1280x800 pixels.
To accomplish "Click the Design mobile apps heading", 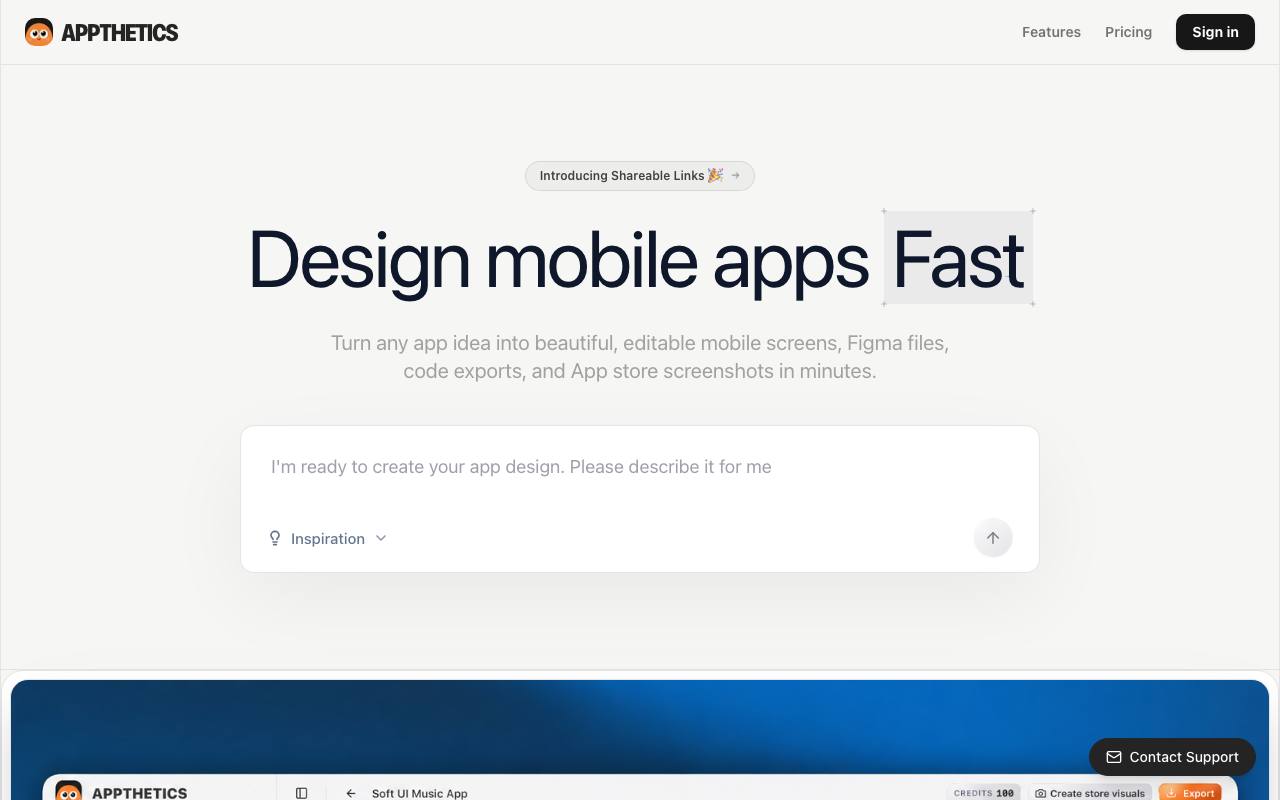I will coord(640,259).
